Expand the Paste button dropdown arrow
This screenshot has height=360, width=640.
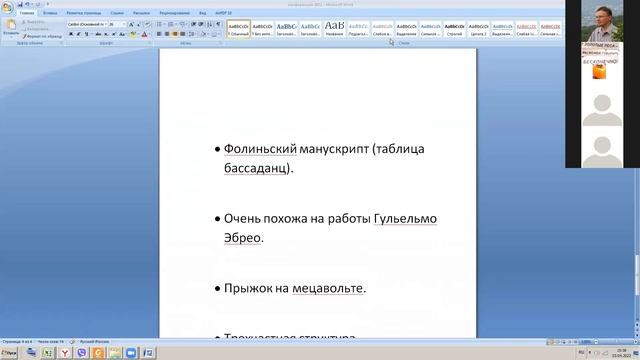(11, 36)
